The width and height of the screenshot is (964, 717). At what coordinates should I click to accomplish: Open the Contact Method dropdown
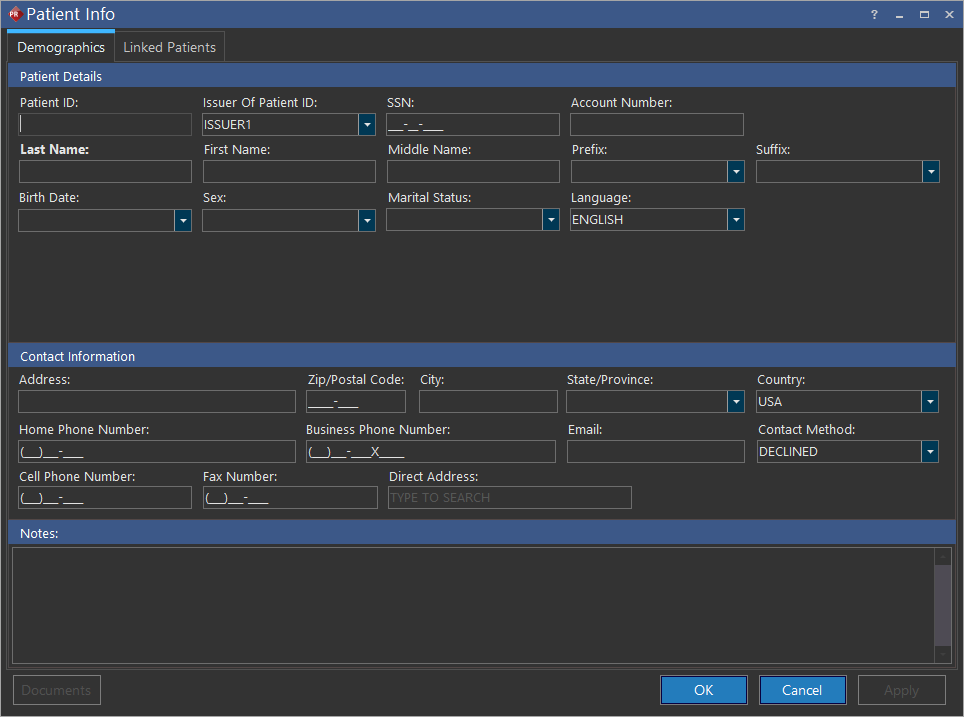(930, 452)
